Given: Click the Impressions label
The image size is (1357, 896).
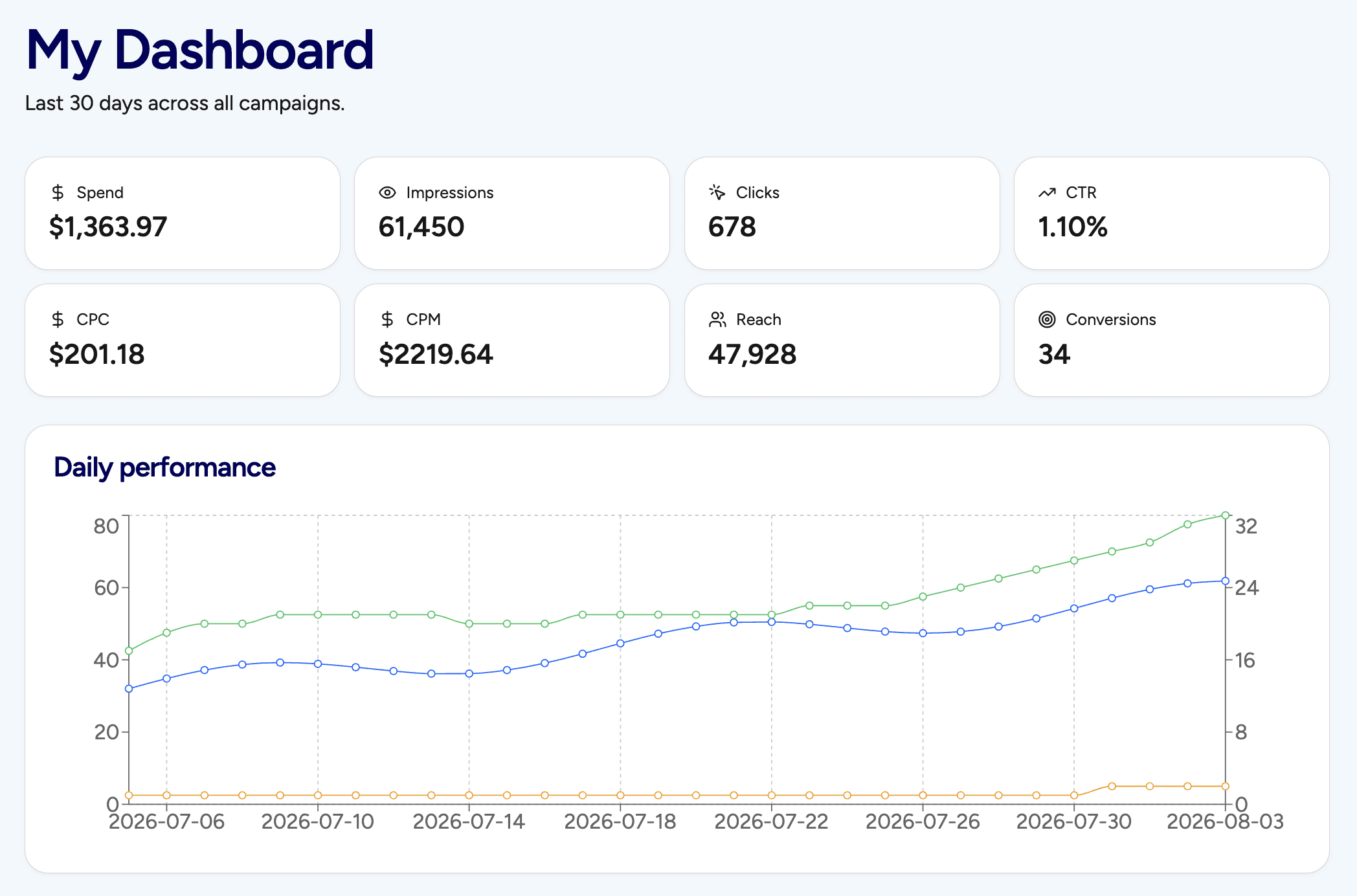Looking at the screenshot, I should pos(450,193).
